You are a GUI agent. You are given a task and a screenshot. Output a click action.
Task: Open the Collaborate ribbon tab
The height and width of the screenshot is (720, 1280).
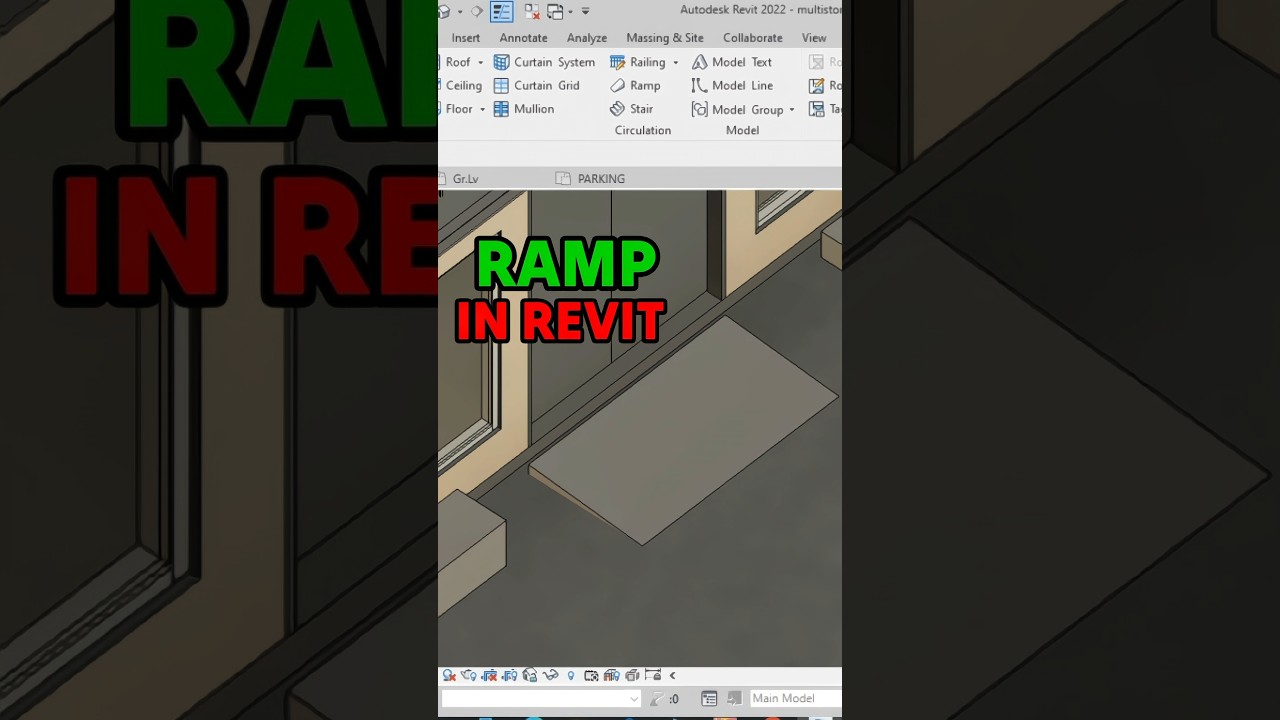tap(753, 38)
